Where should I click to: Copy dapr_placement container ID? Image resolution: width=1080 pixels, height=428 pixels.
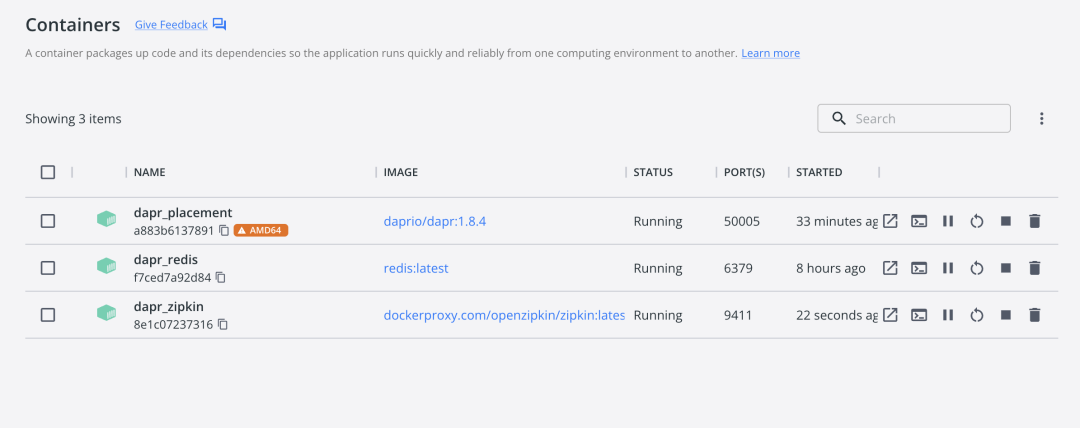224,230
